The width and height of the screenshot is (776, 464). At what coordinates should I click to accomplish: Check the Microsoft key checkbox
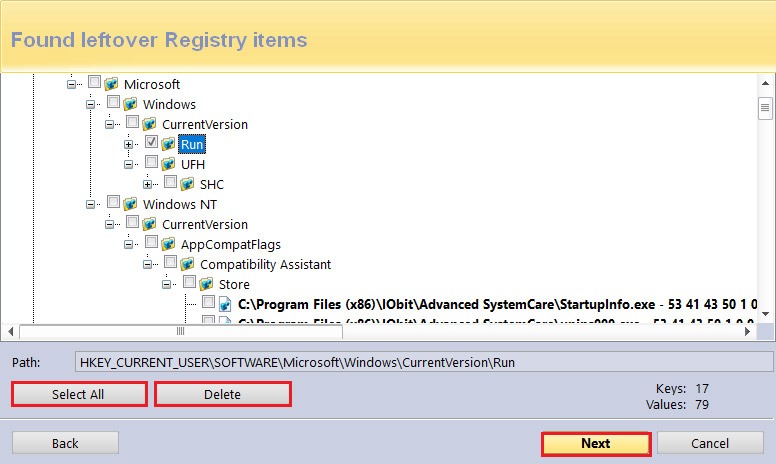pos(95,82)
